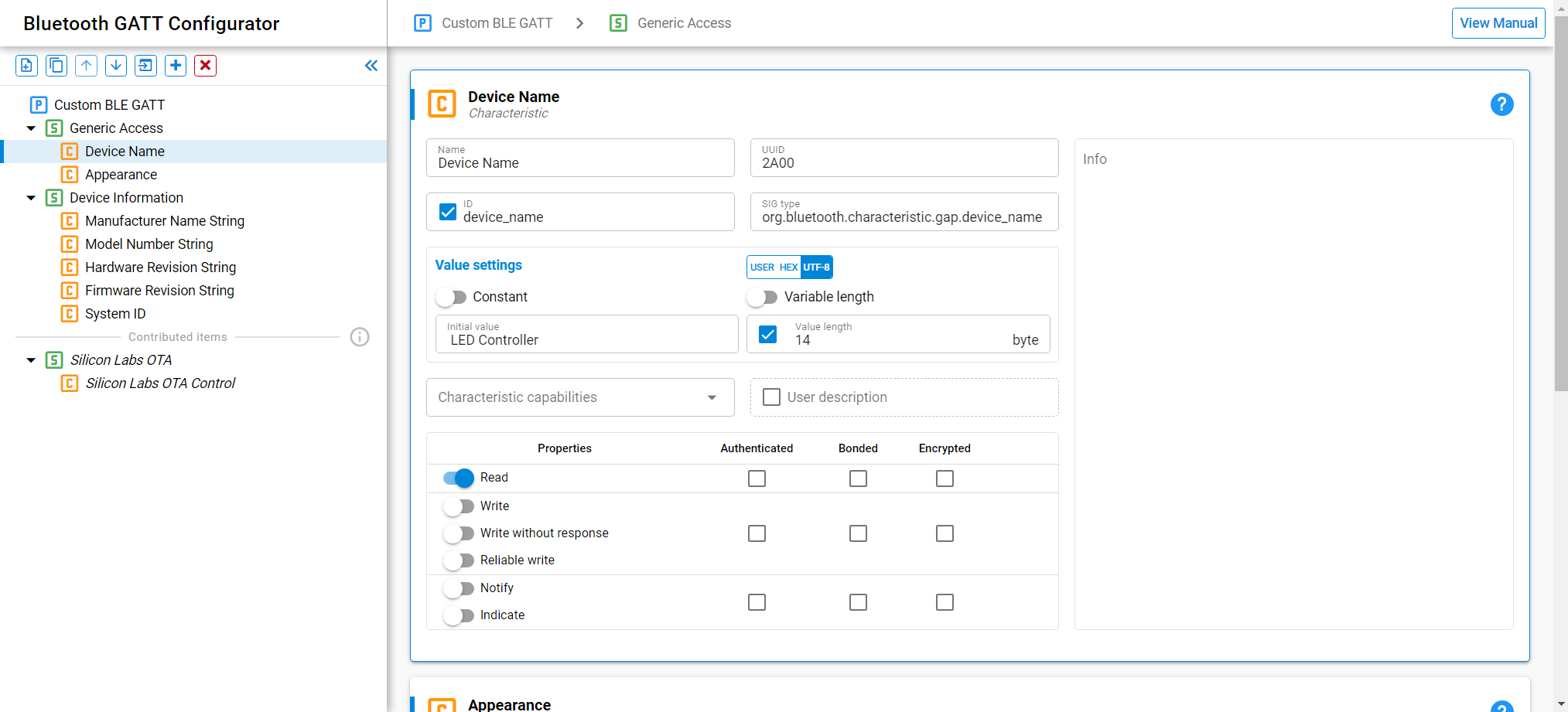Click the P profile icon in breadcrumb
The width and height of the screenshot is (1568, 712).
click(422, 23)
